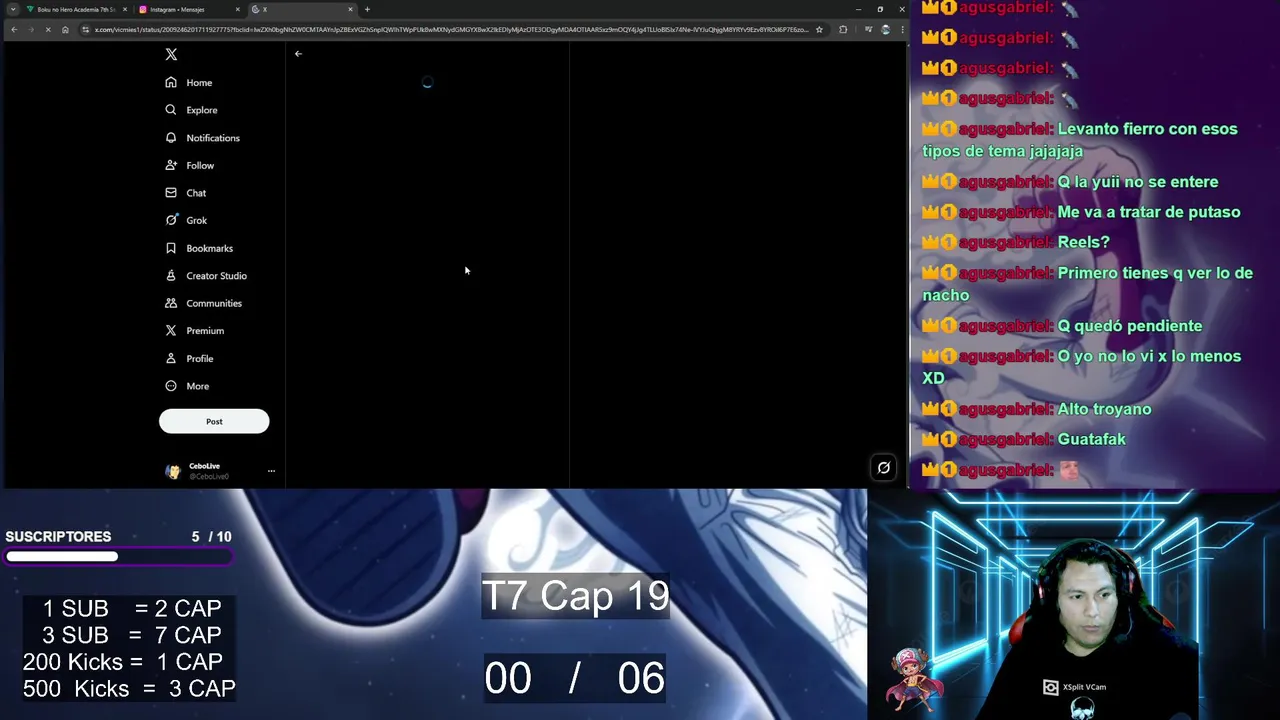This screenshot has width=1280, height=720.
Task: Click the browser home button
Action: (x=65, y=29)
